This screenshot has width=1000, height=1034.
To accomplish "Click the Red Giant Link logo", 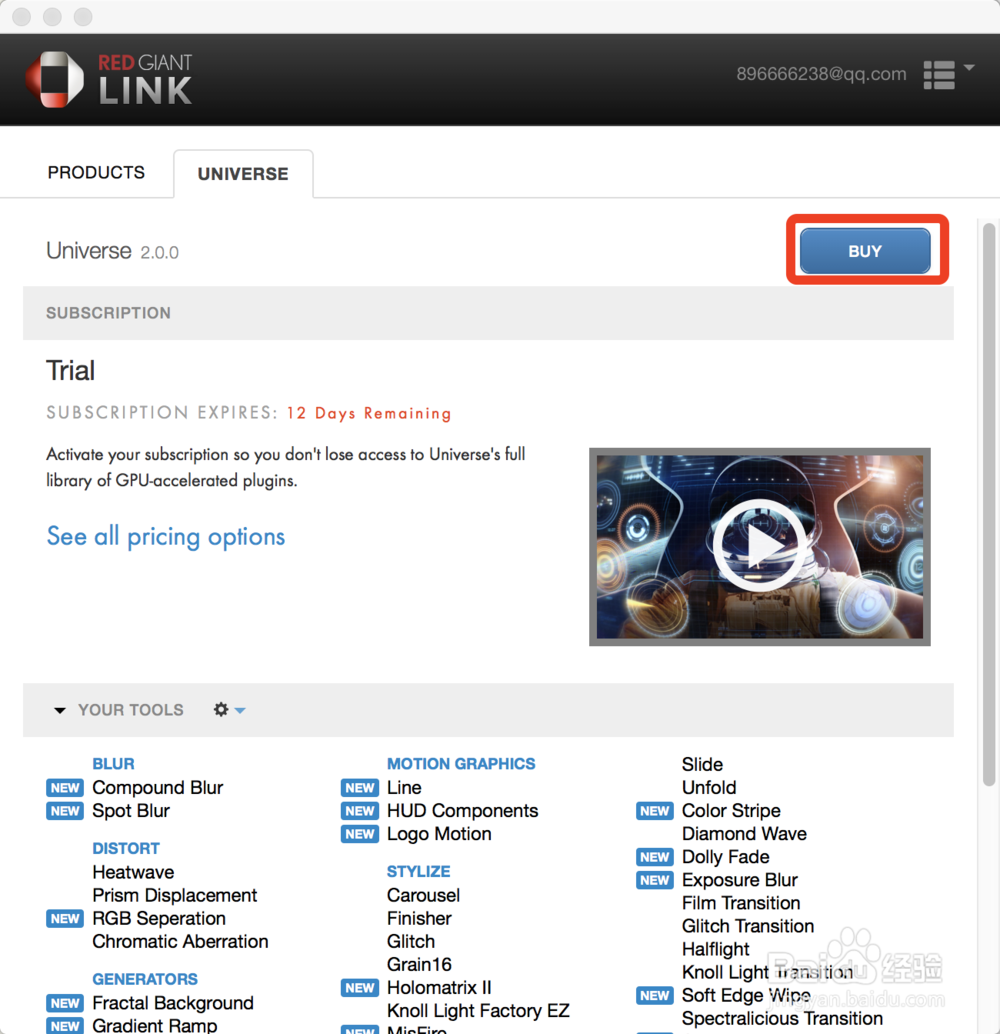I will tap(109, 80).
